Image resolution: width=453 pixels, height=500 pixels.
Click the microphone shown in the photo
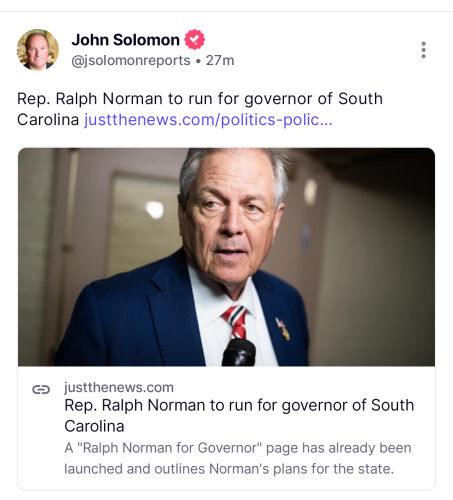tap(239, 352)
